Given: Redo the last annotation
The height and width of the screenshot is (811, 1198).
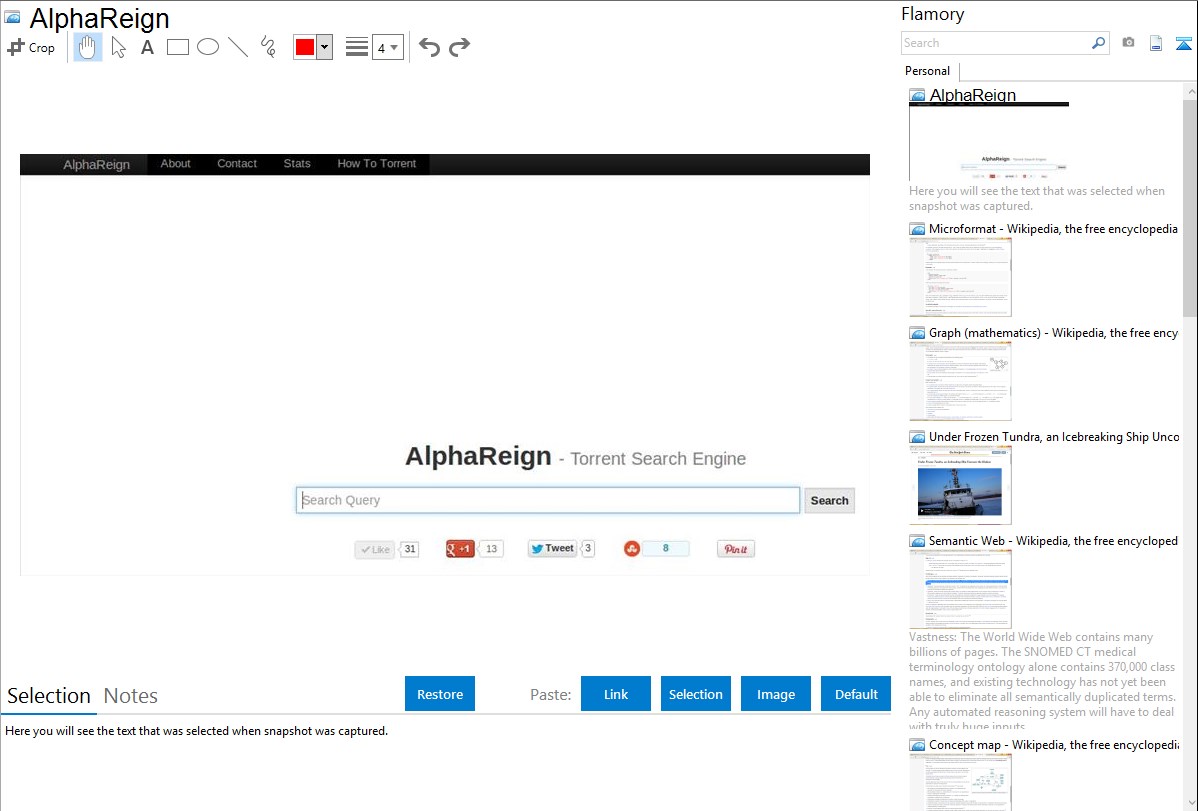Looking at the screenshot, I should pos(459,47).
